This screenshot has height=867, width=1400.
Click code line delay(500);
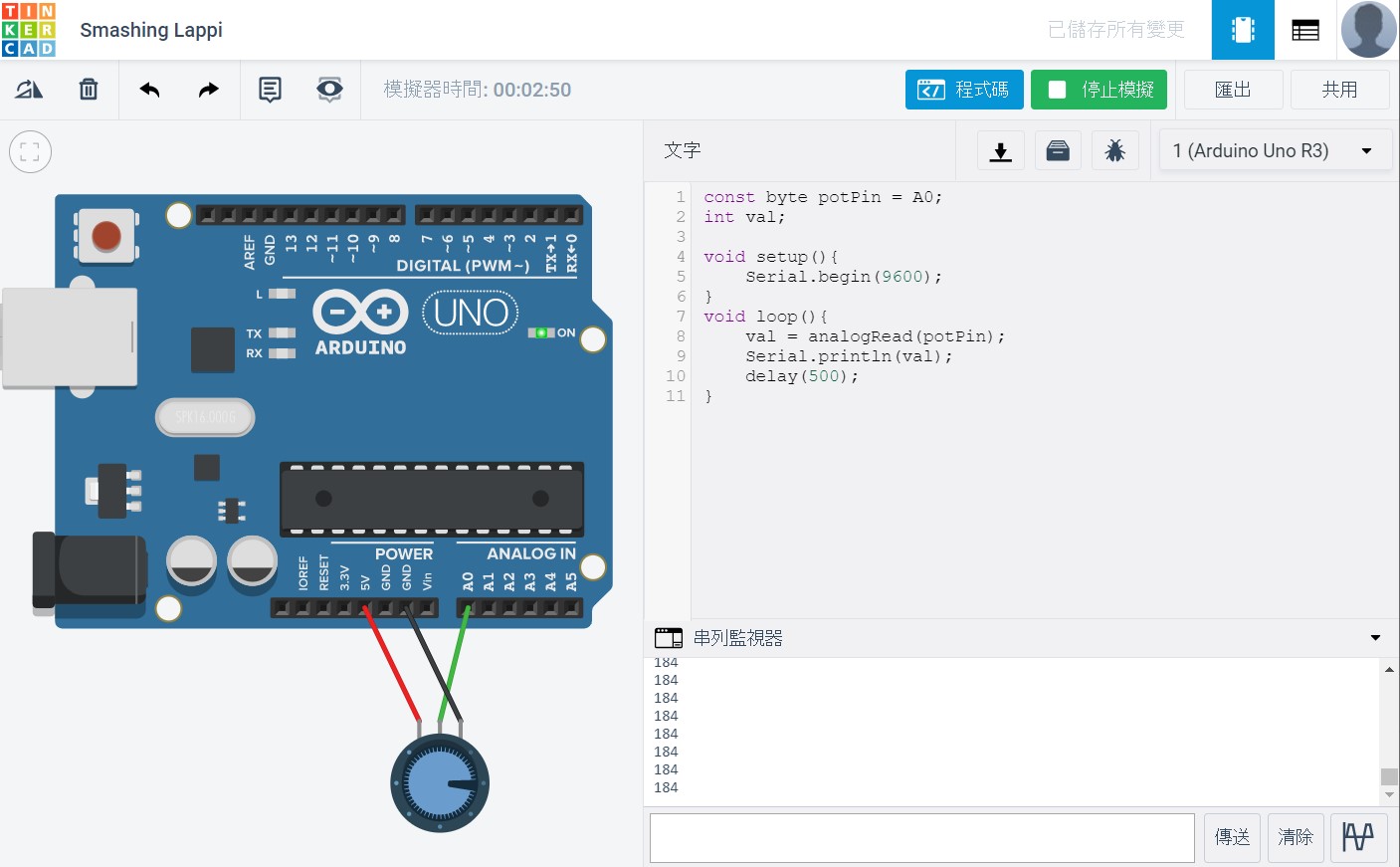point(802,376)
